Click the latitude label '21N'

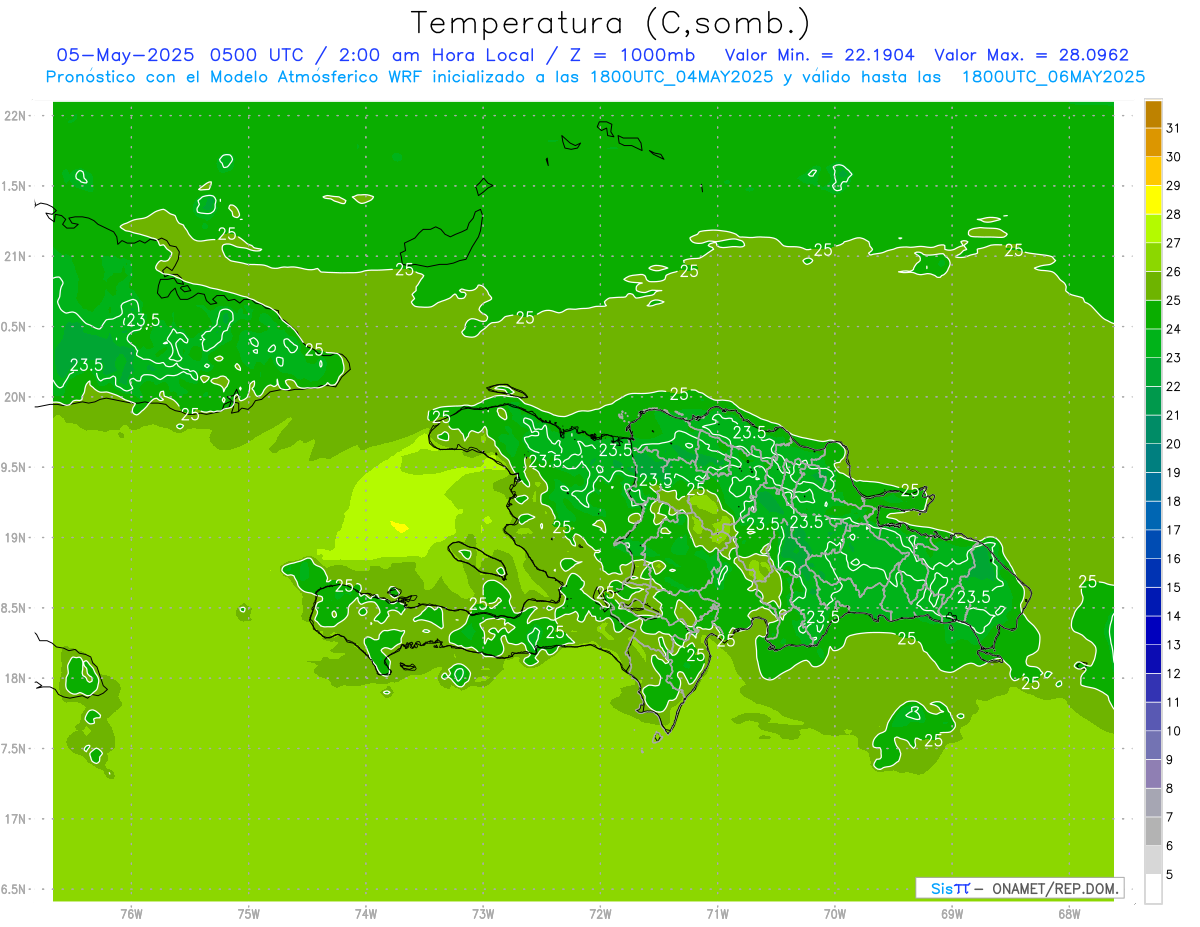click(15, 256)
